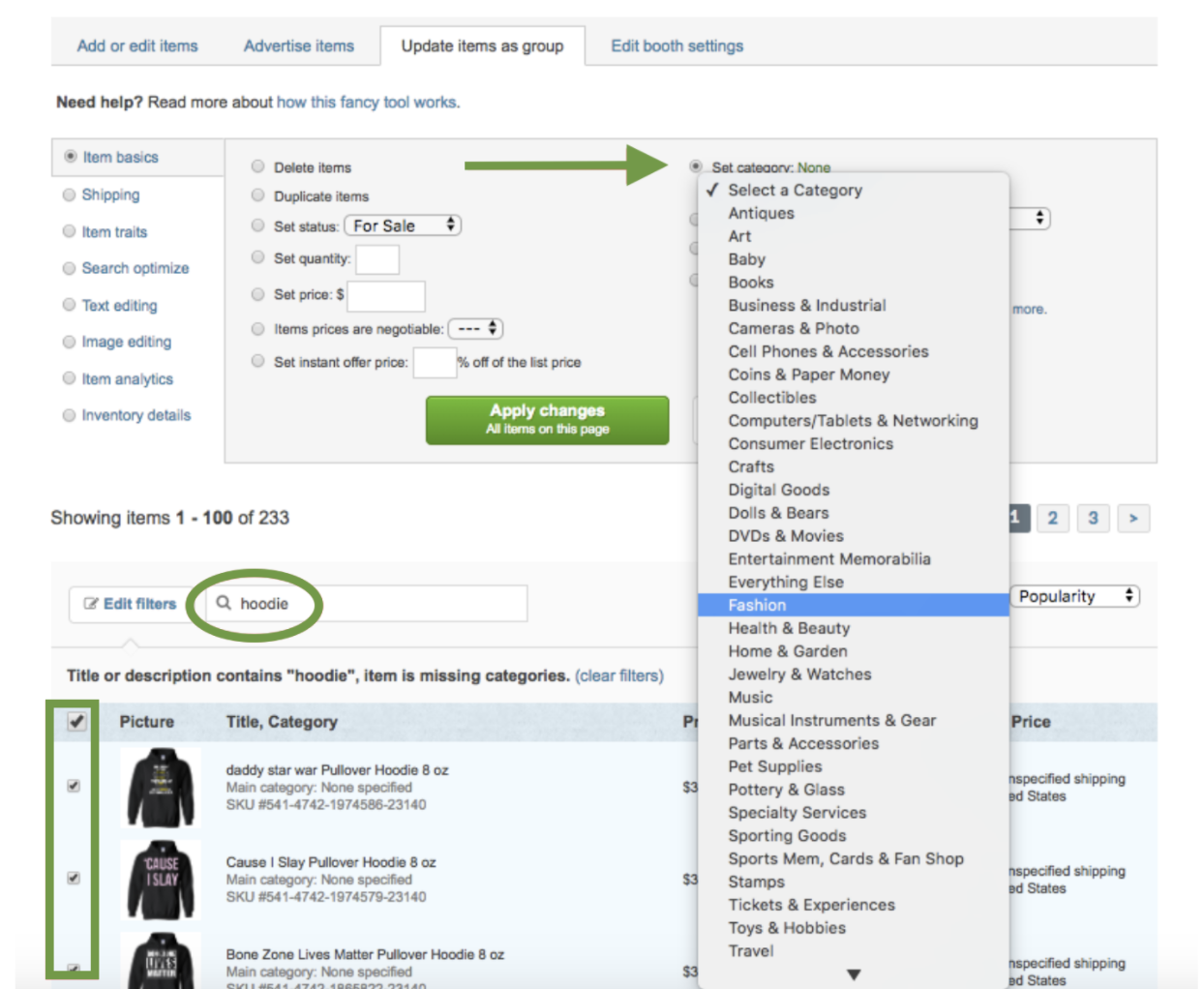The image size is (1204, 989).
Task: Uncheck the daddy star war hoodie checkbox
Action: click(x=74, y=786)
